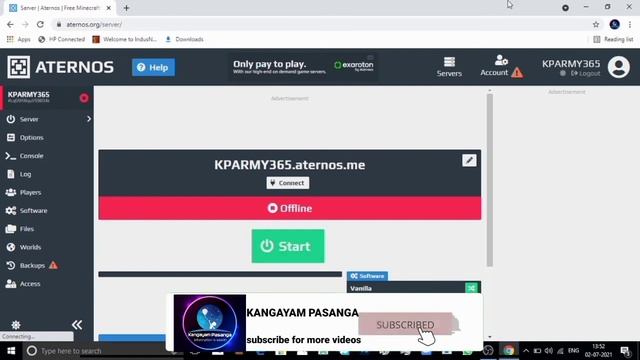
Task: Open Apps bookmark shortcut
Action: click(18, 39)
